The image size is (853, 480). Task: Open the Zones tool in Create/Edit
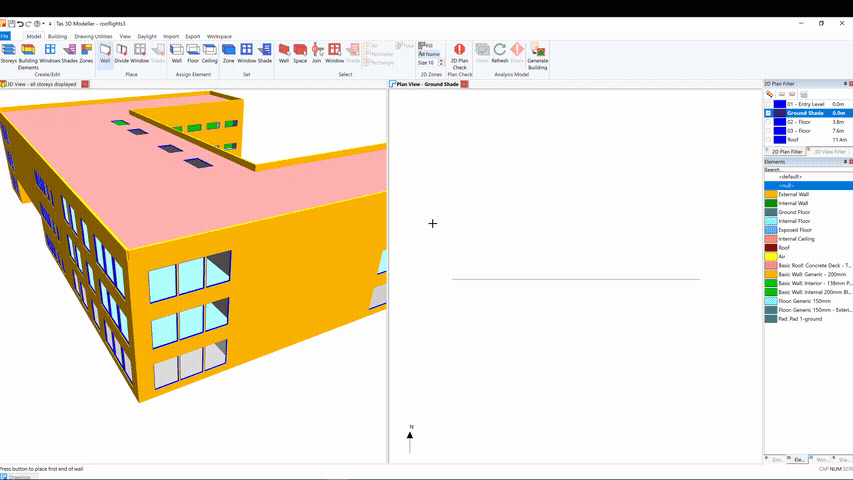[86, 54]
